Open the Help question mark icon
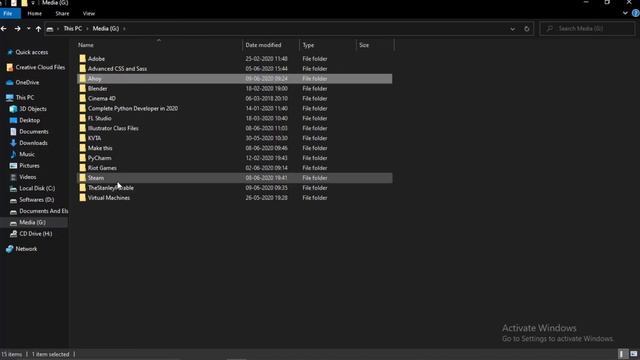Viewport: 640px width, 360px height. 636,13
